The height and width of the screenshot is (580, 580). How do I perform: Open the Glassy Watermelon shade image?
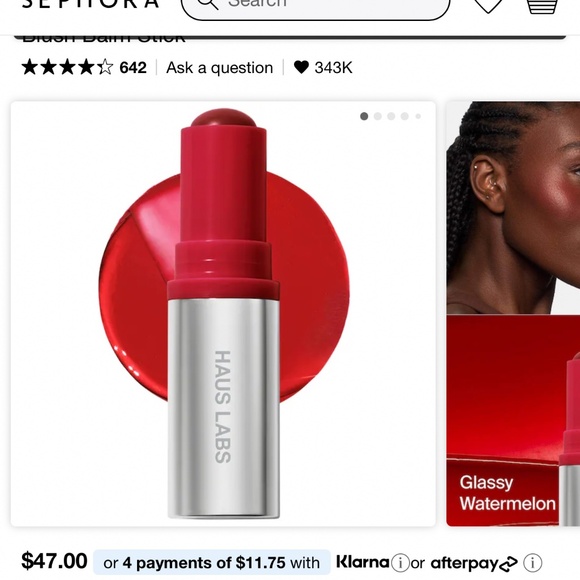click(x=513, y=420)
